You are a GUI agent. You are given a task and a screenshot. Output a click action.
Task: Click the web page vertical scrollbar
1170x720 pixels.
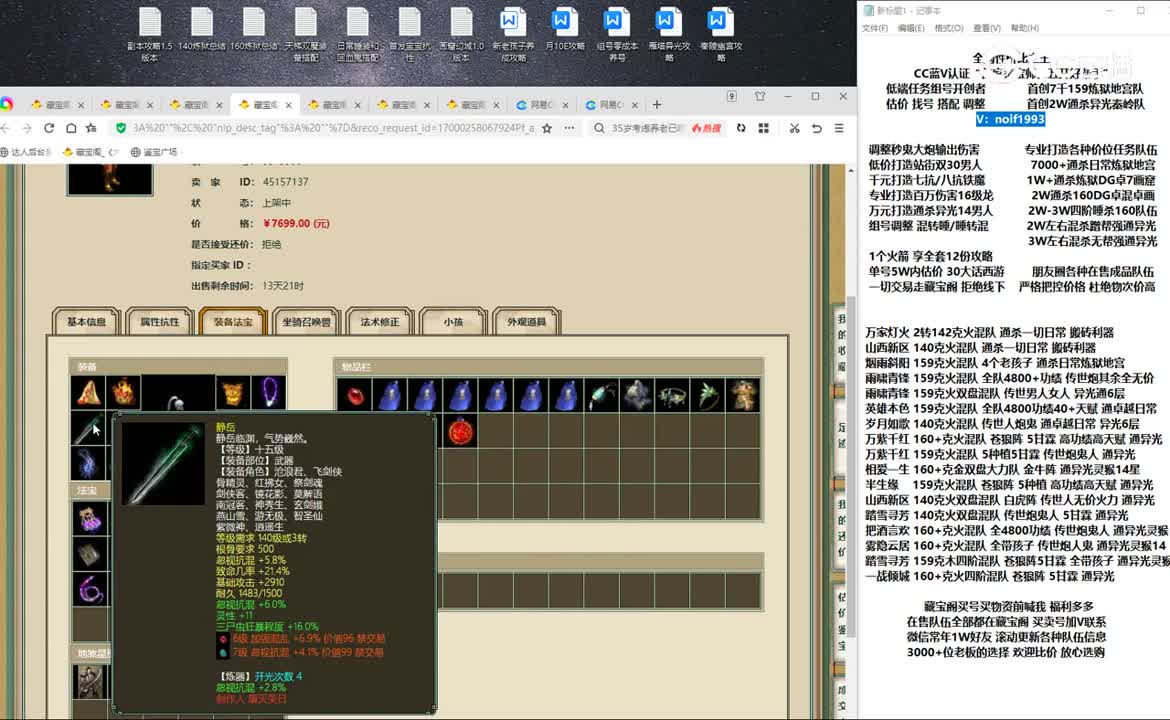pos(851,466)
